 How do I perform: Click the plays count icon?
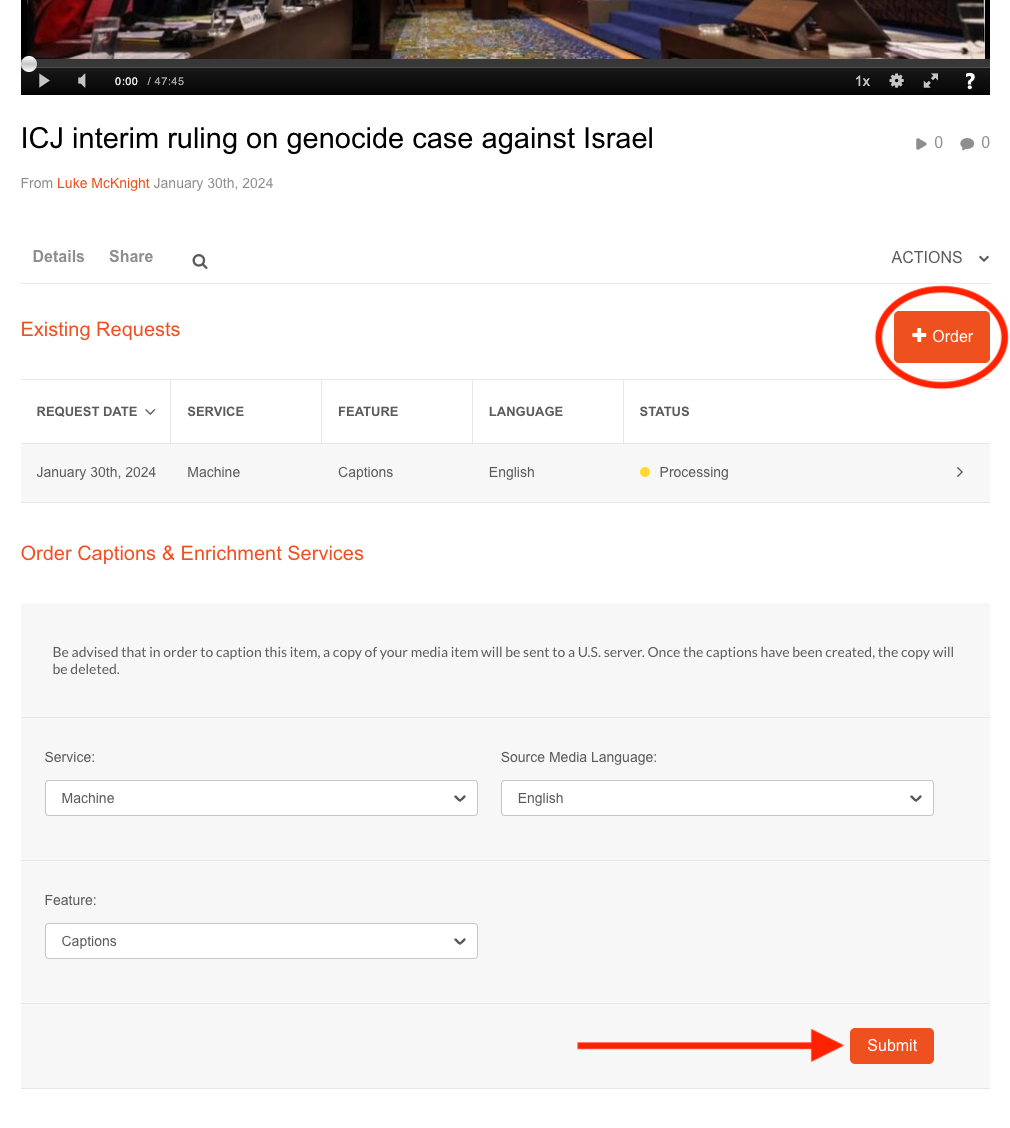click(x=921, y=143)
